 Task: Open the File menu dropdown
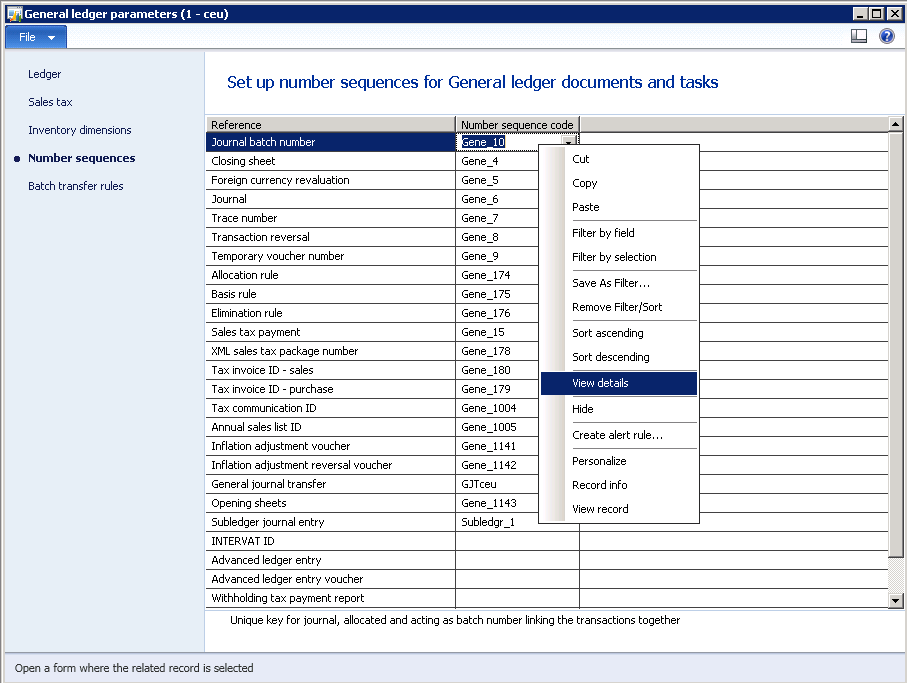point(36,37)
